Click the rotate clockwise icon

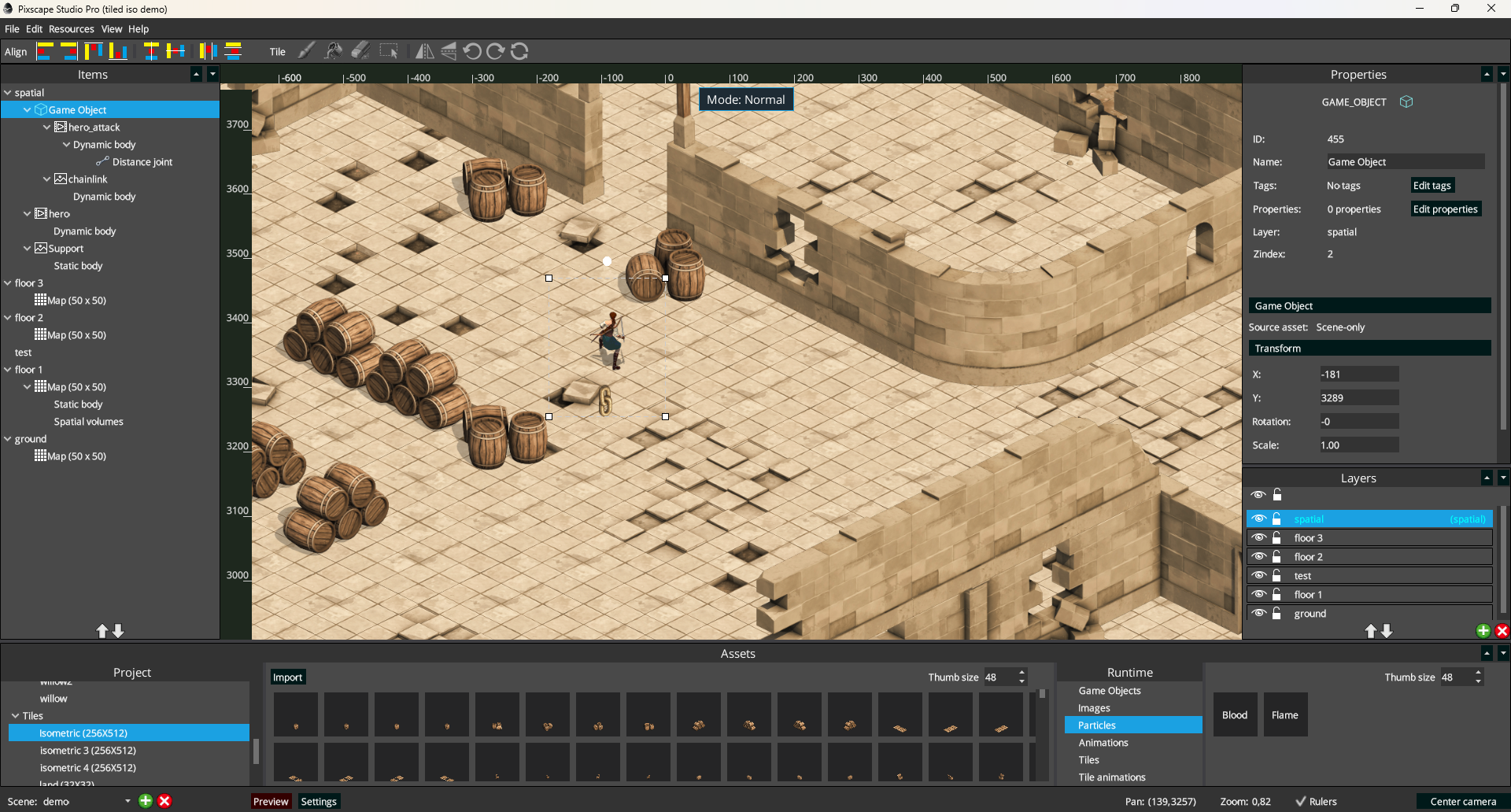tap(496, 51)
